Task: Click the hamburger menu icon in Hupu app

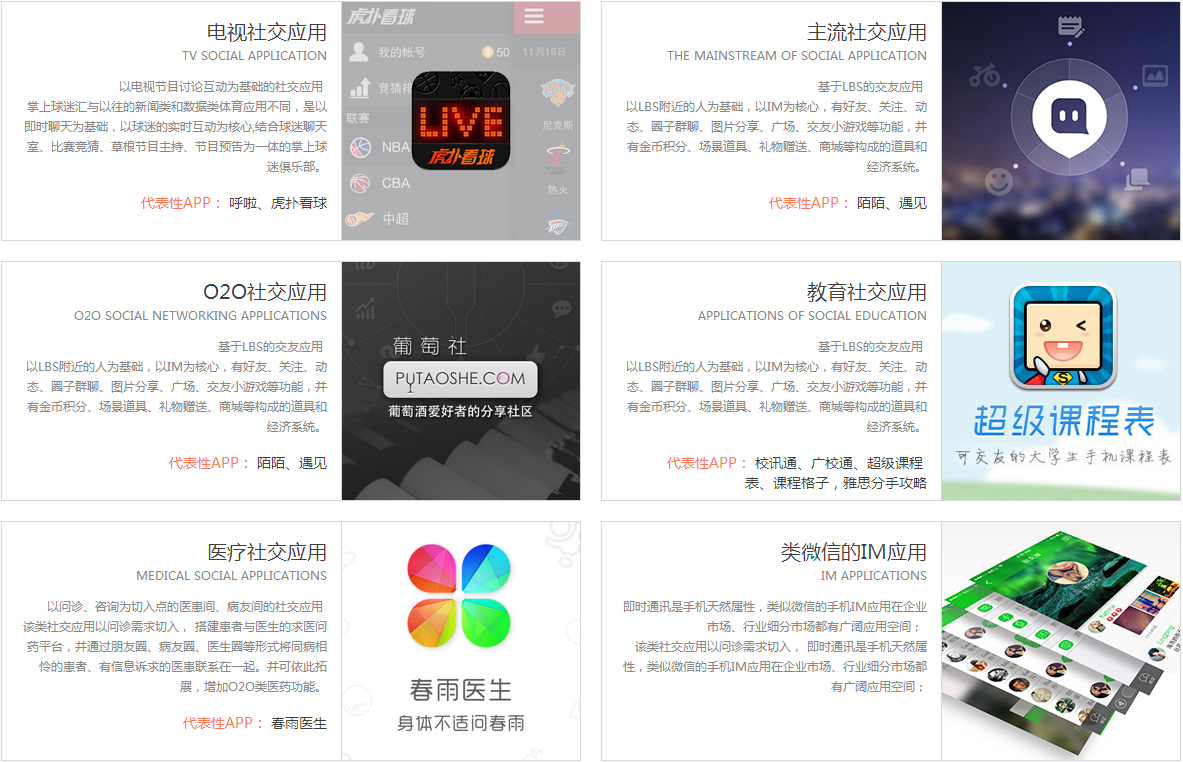Action: [534, 16]
